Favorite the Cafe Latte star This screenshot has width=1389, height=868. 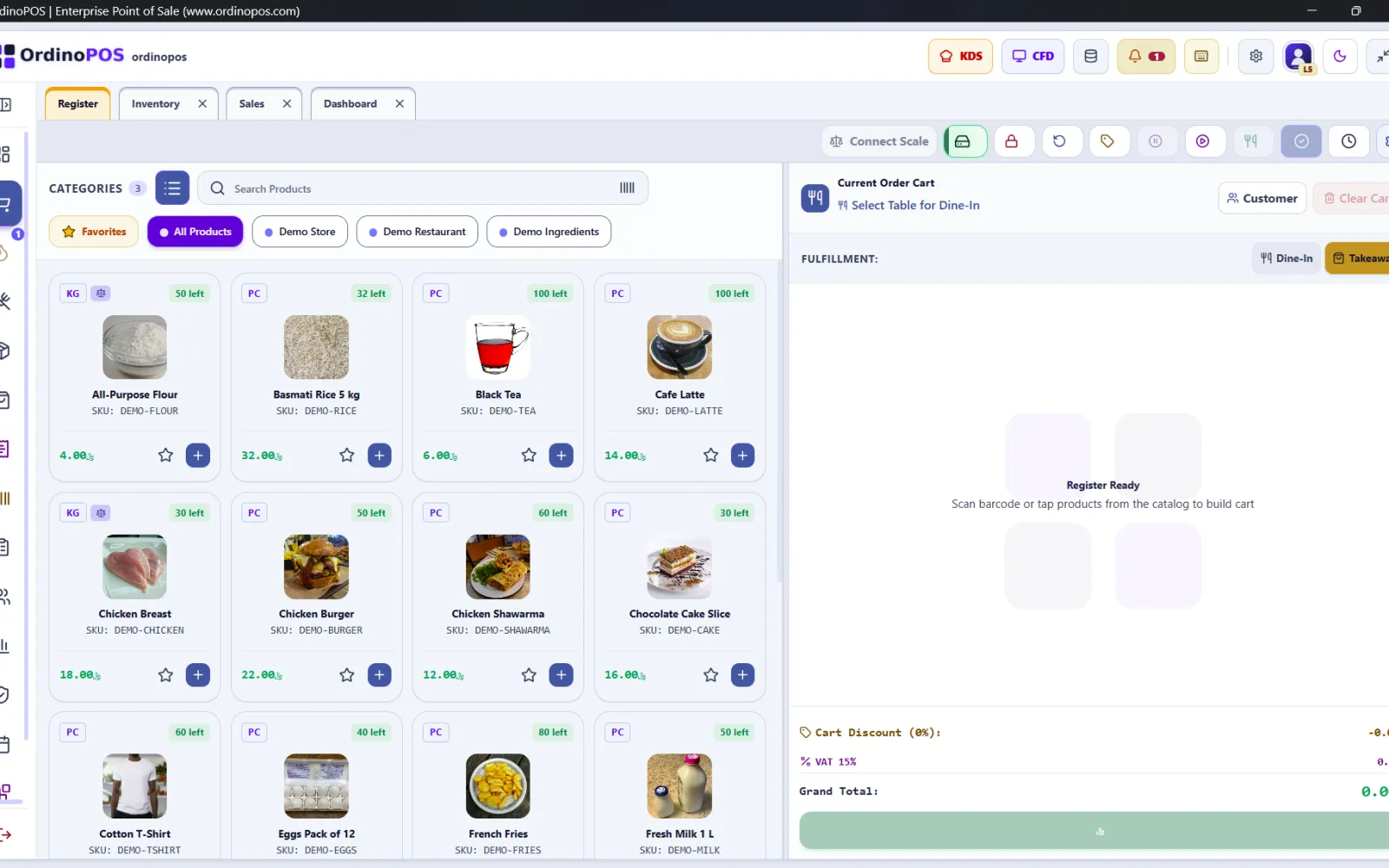pyautogui.click(x=711, y=455)
